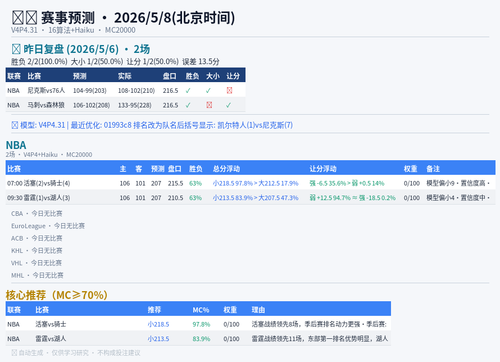500x362 pixels.
Task: Select the footer 仅供学习研究 · 不构成投注建议
Action: [96, 353]
